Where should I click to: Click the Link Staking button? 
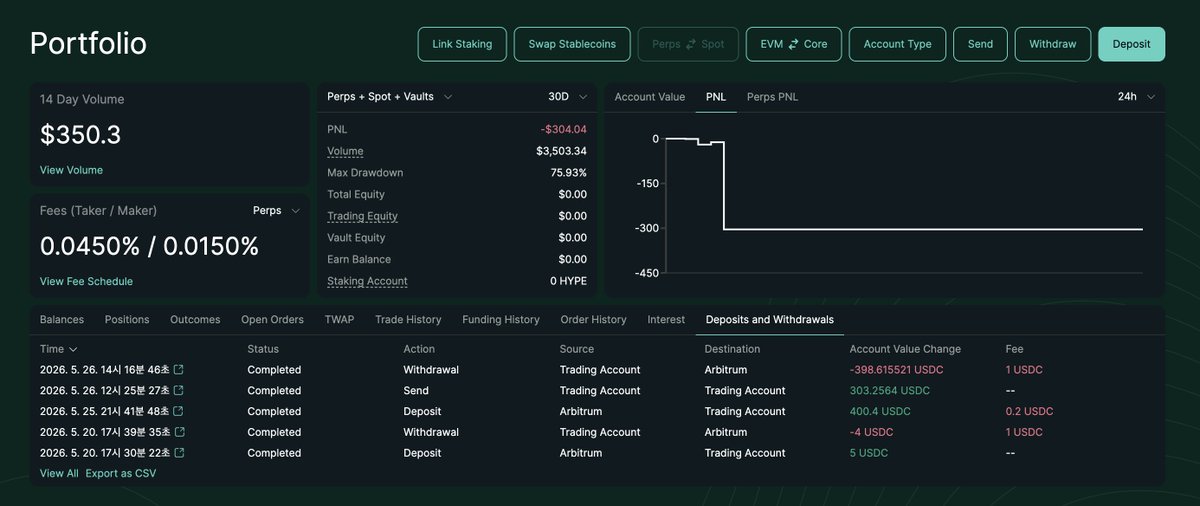[x=462, y=44]
